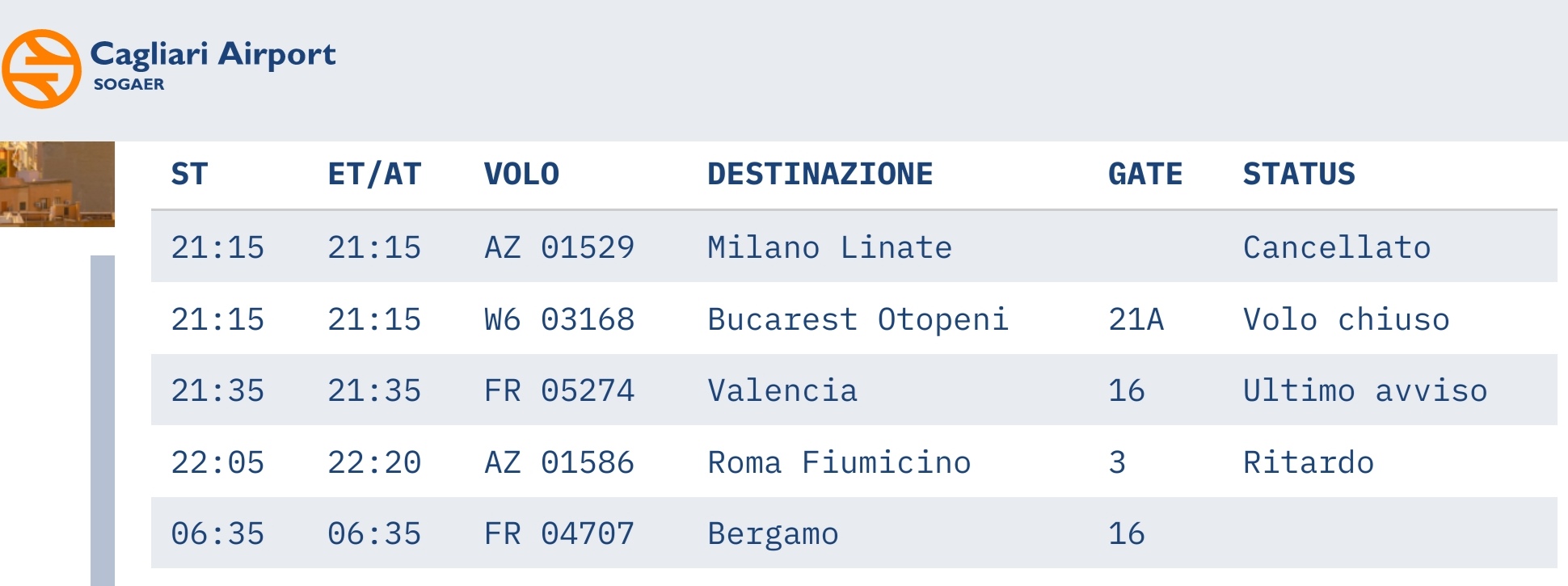This screenshot has height=586, width=1568.
Task: Select flight FR 05274 number
Action: click(559, 391)
